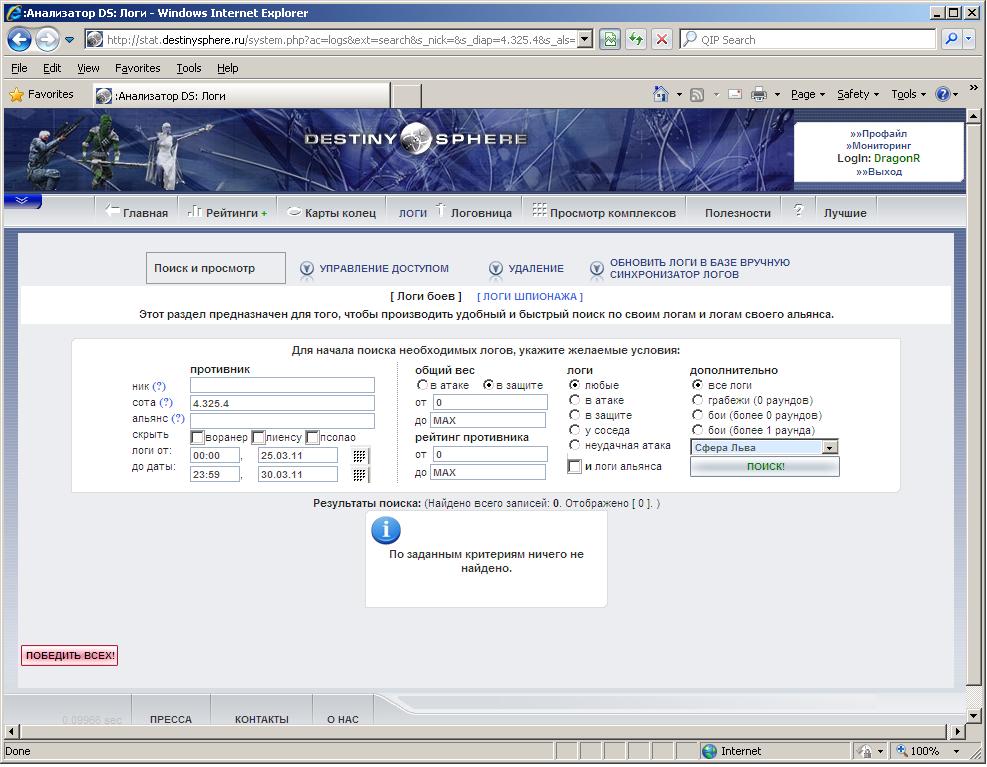
Task: Toggle the лиенсу checkbox
Action: click(x=257, y=437)
